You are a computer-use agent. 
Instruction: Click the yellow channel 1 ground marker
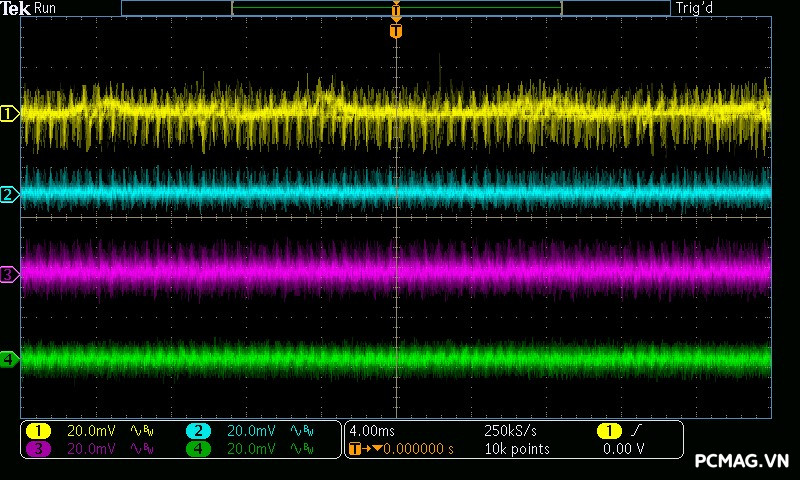(10, 114)
